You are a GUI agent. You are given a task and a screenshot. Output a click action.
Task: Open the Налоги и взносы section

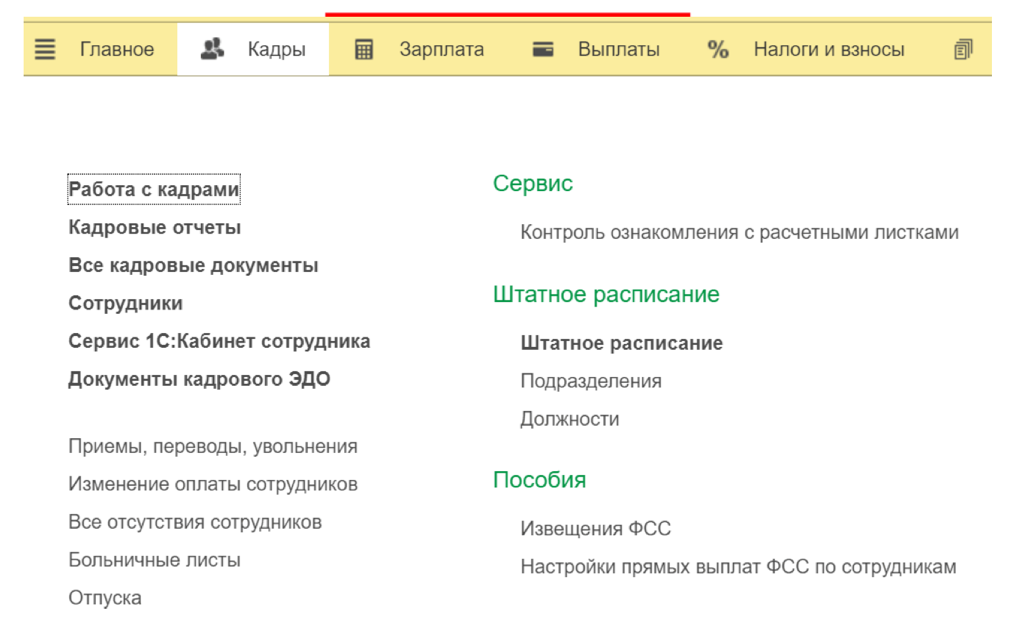click(828, 49)
